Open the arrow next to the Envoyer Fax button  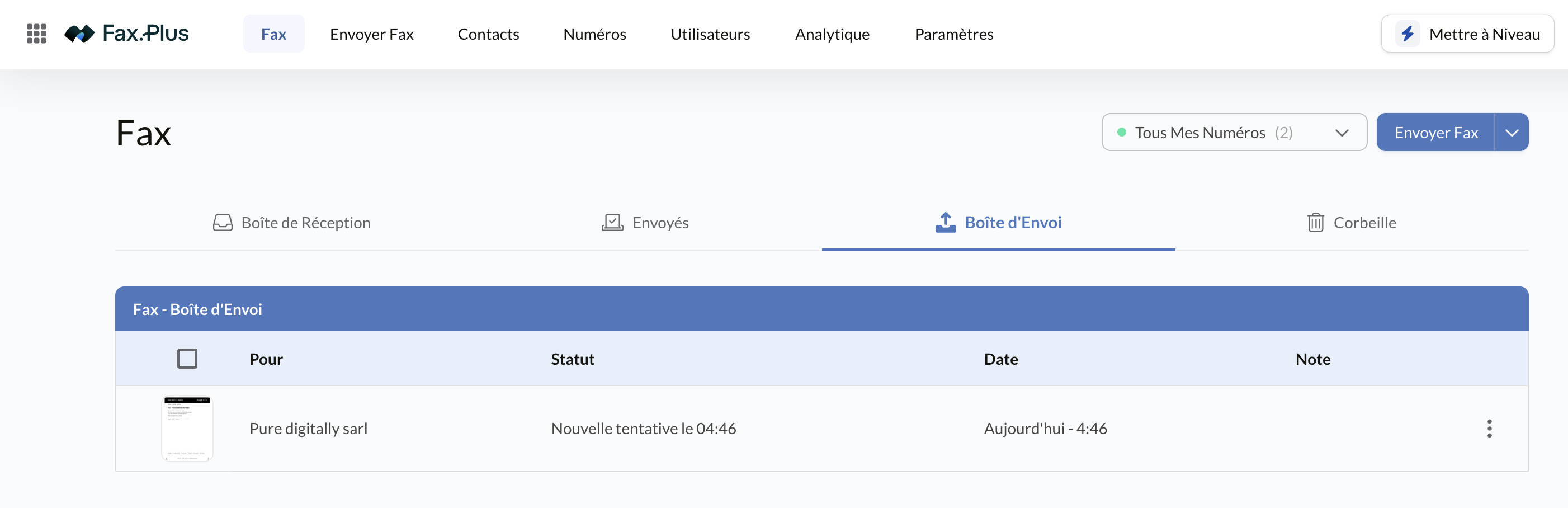pyautogui.click(x=1512, y=132)
